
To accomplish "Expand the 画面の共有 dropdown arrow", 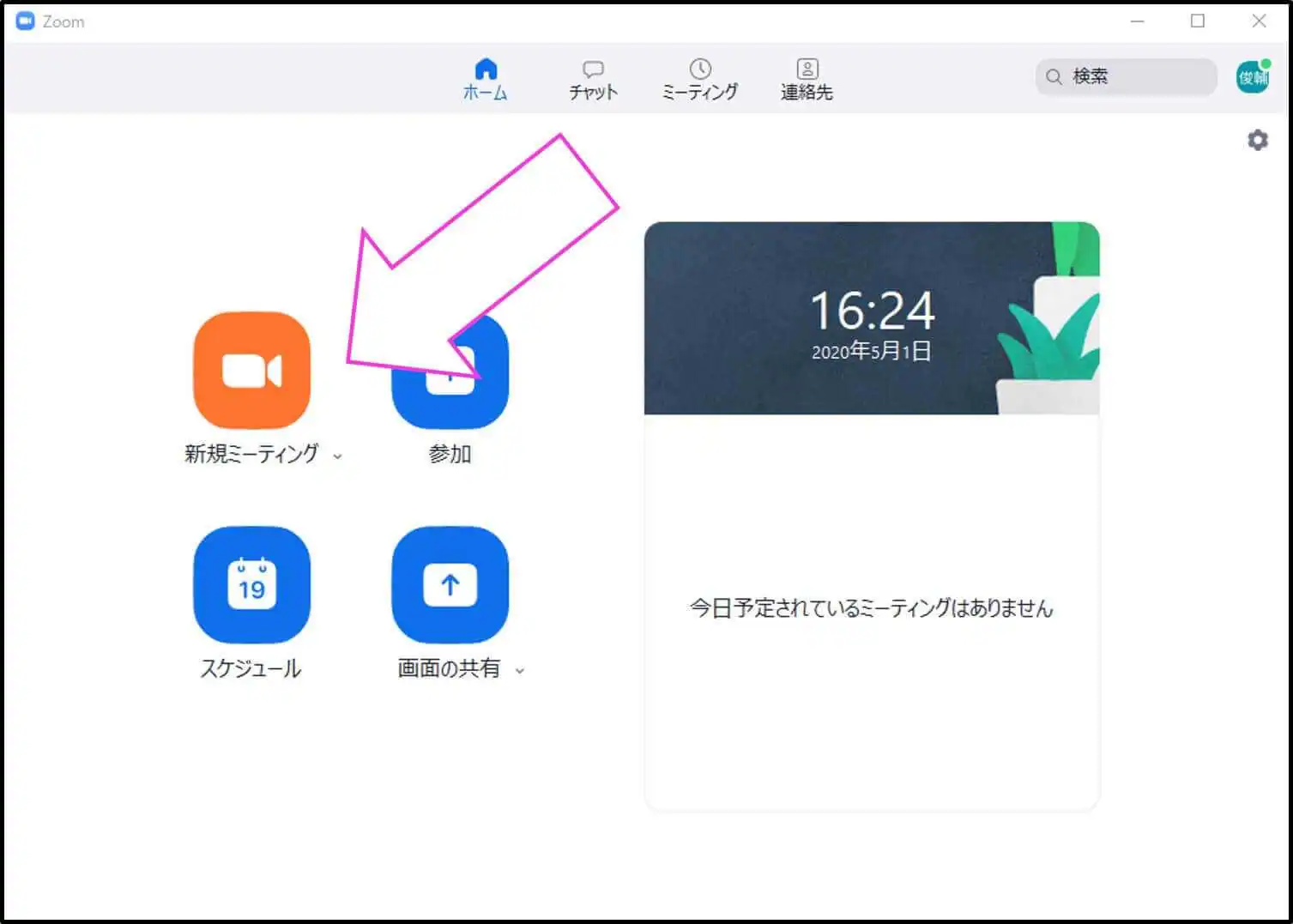I will tap(519, 671).
